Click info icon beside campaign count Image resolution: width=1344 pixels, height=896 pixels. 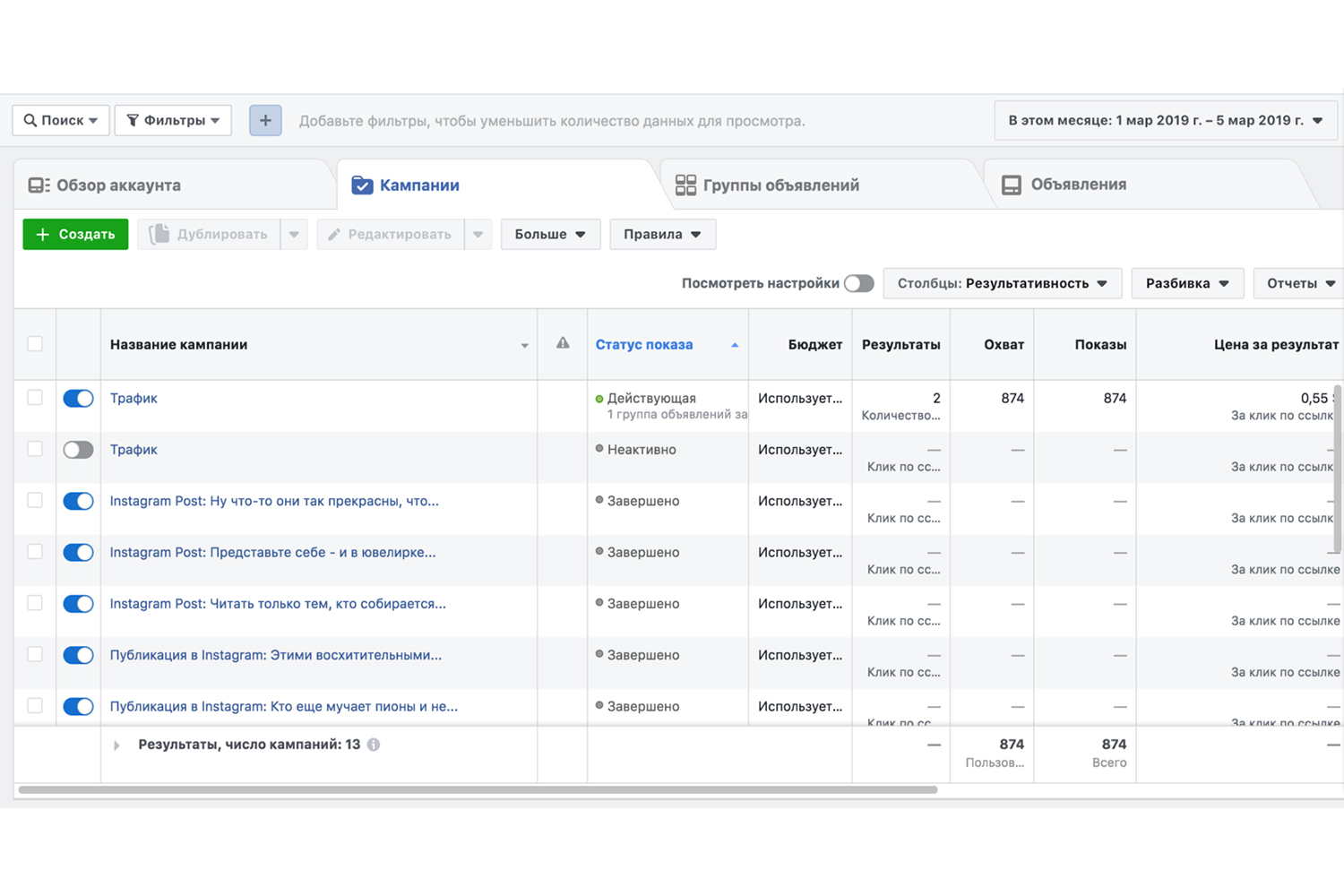click(374, 745)
